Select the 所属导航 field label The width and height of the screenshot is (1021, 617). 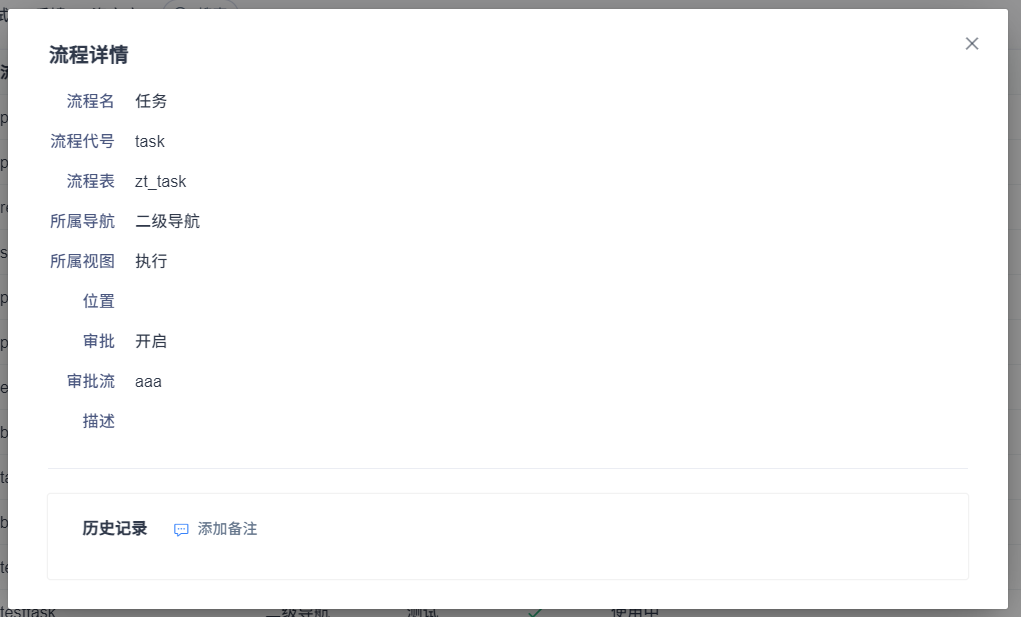[x=83, y=221]
